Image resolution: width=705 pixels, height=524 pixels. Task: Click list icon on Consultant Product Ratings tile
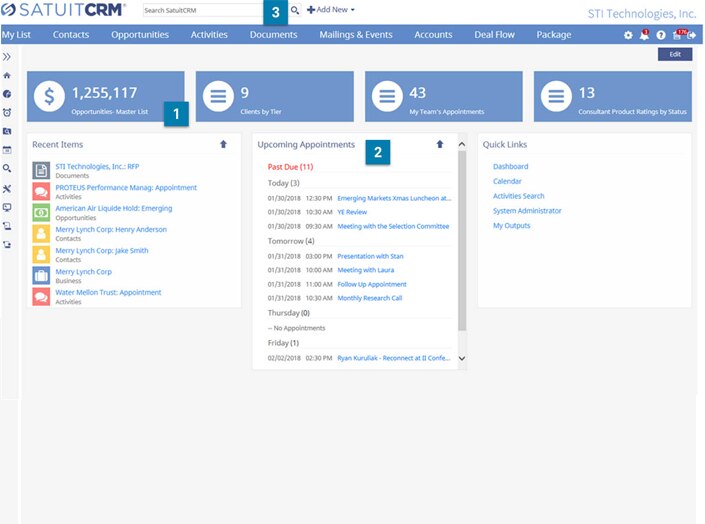556,96
